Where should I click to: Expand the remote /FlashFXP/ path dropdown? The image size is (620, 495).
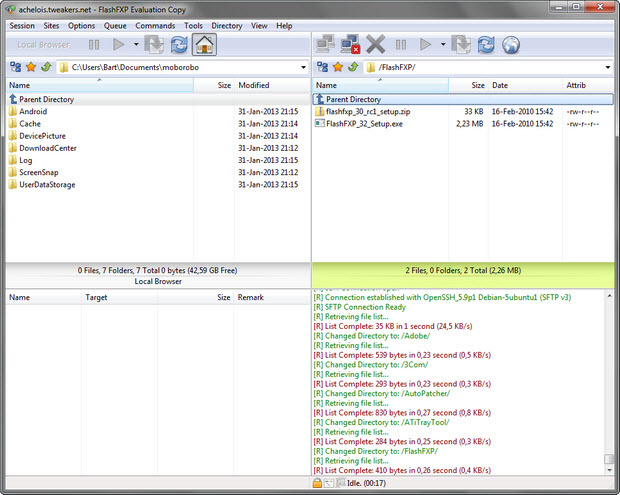point(608,67)
